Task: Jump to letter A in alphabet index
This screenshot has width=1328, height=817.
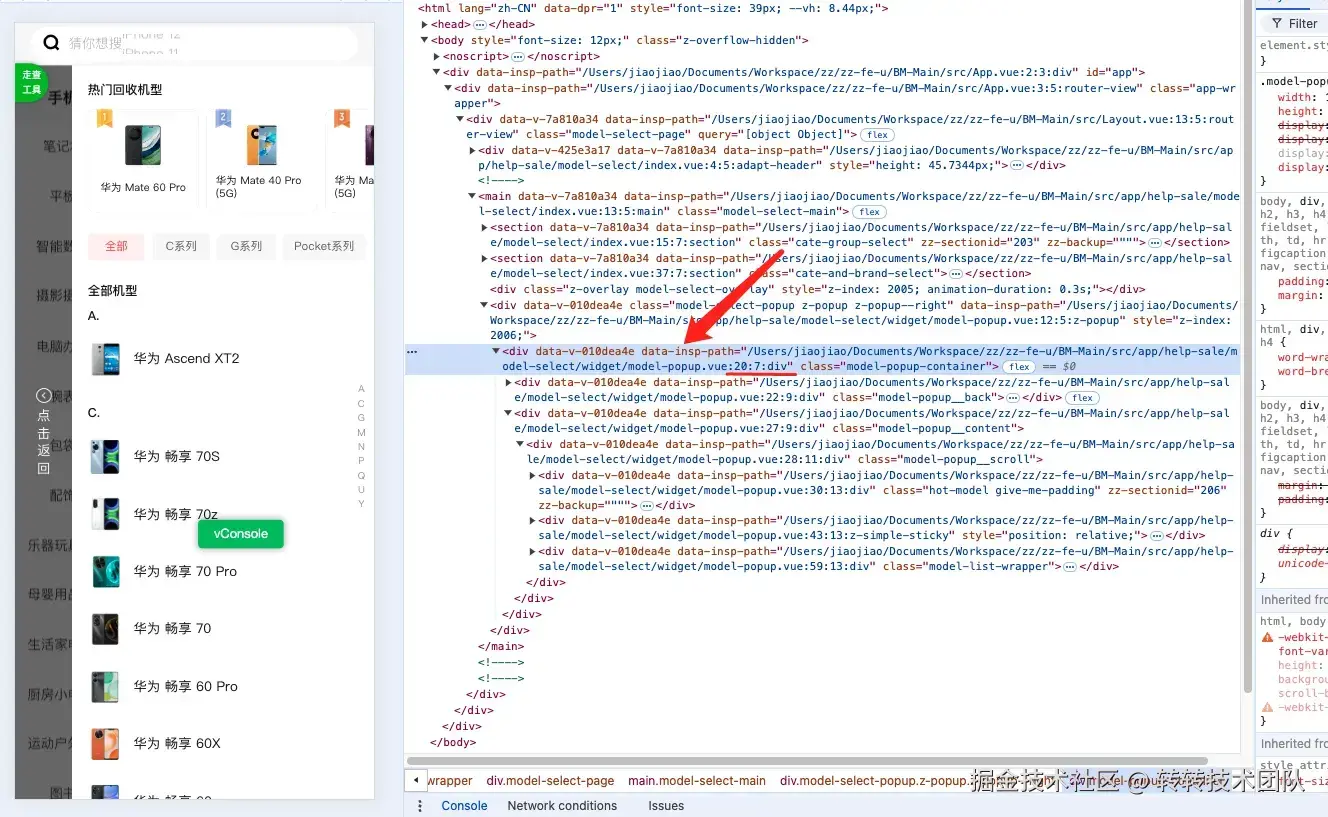Action: click(361, 389)
